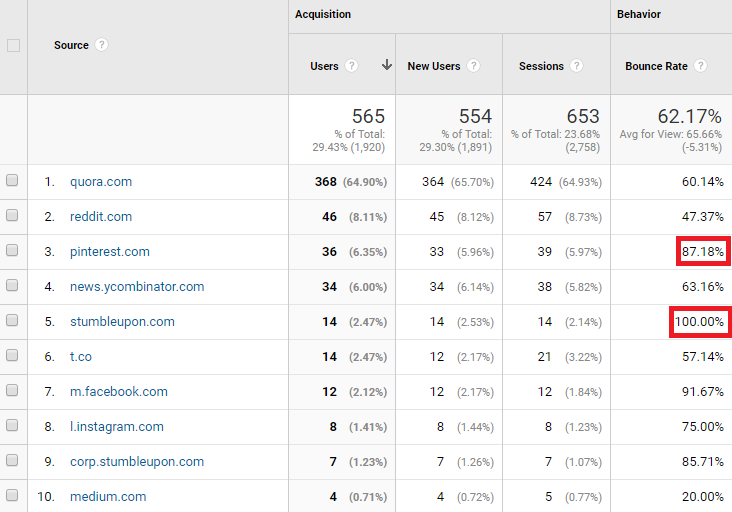
Task: Open the stumbleupon.com source link
Action: click(x=122, y=322)
